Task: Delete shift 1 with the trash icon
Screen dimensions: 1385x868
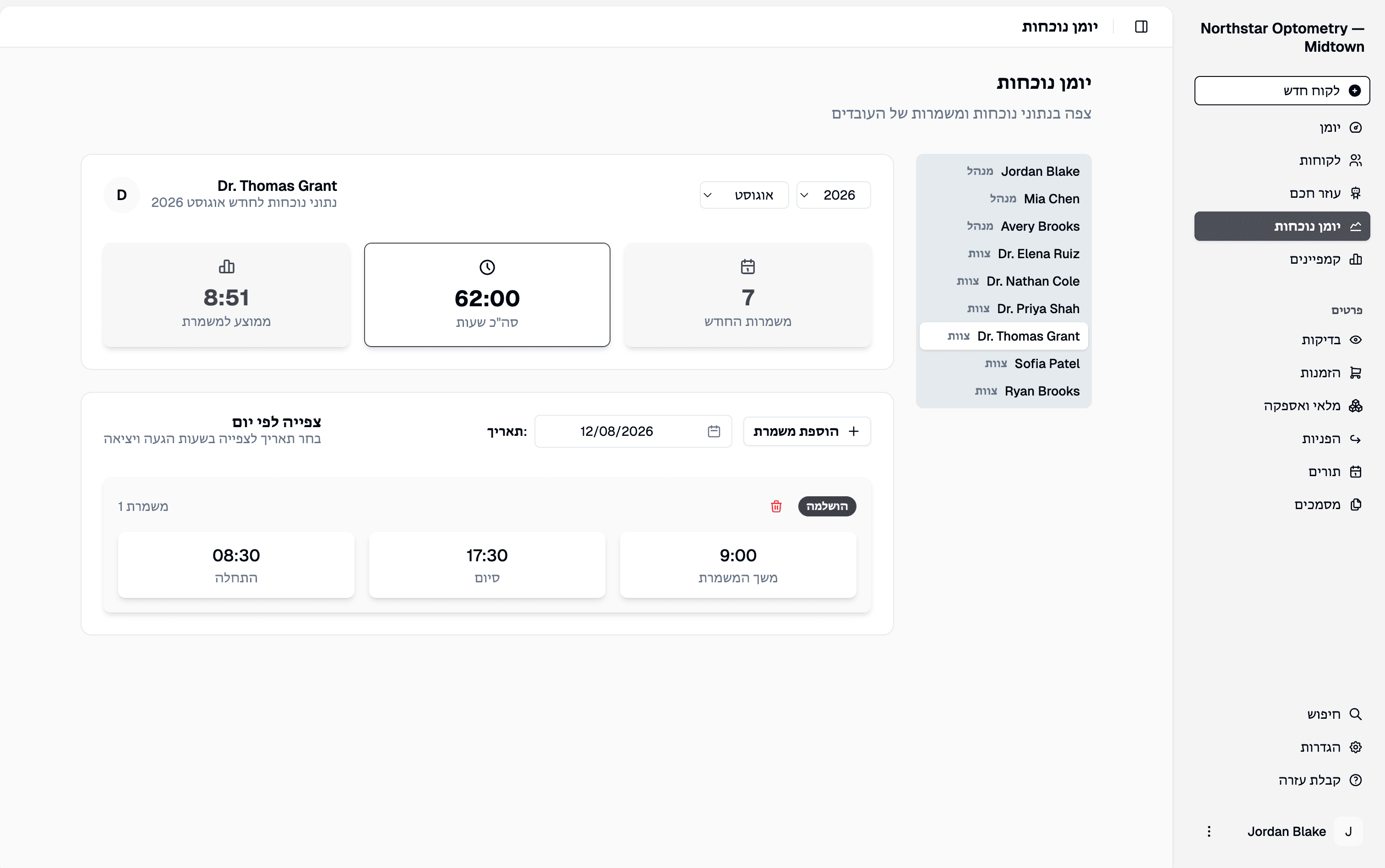Action: (x=776, y=506)
